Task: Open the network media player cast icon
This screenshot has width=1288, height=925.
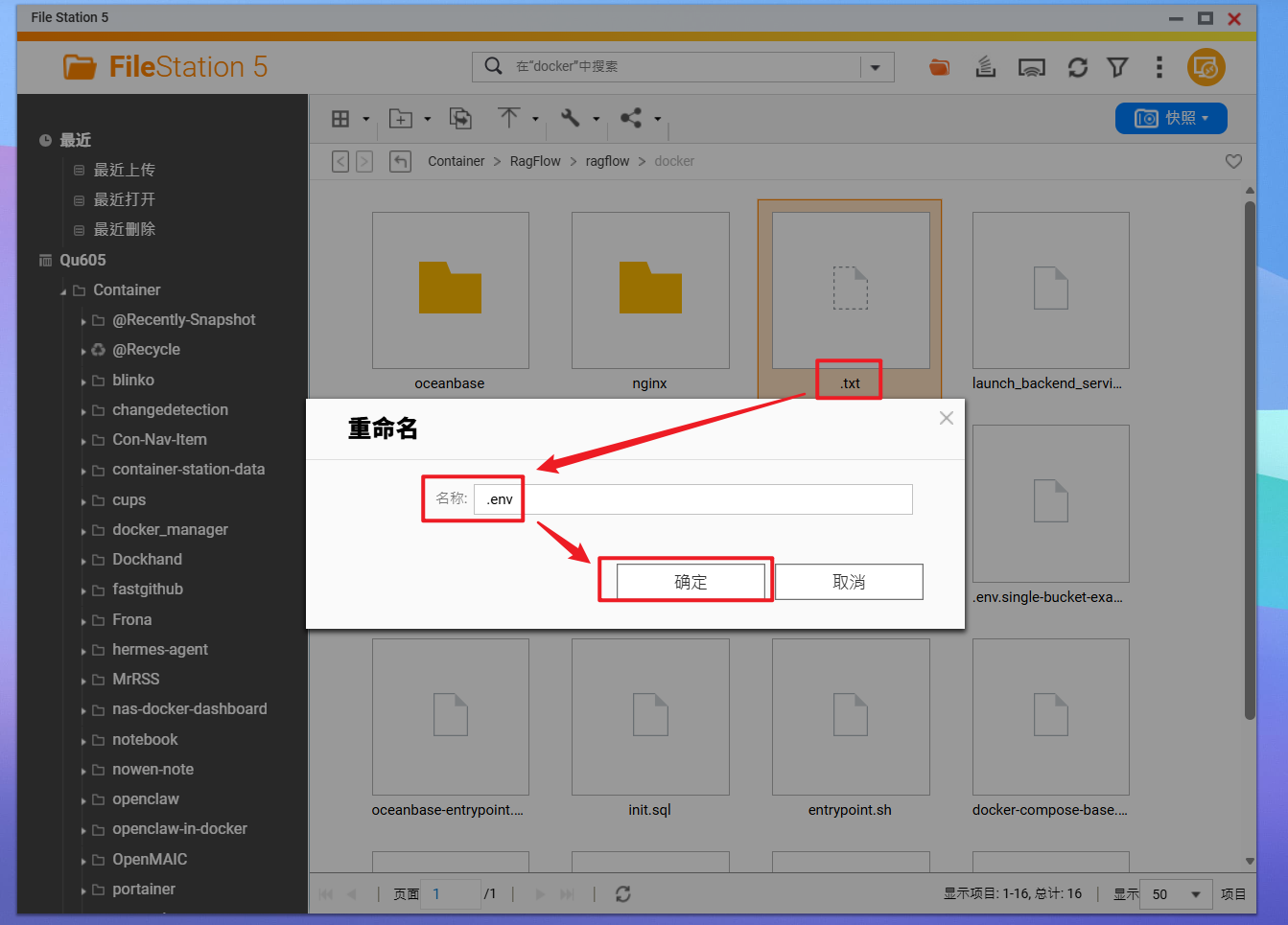Action: coord(1032,67)
